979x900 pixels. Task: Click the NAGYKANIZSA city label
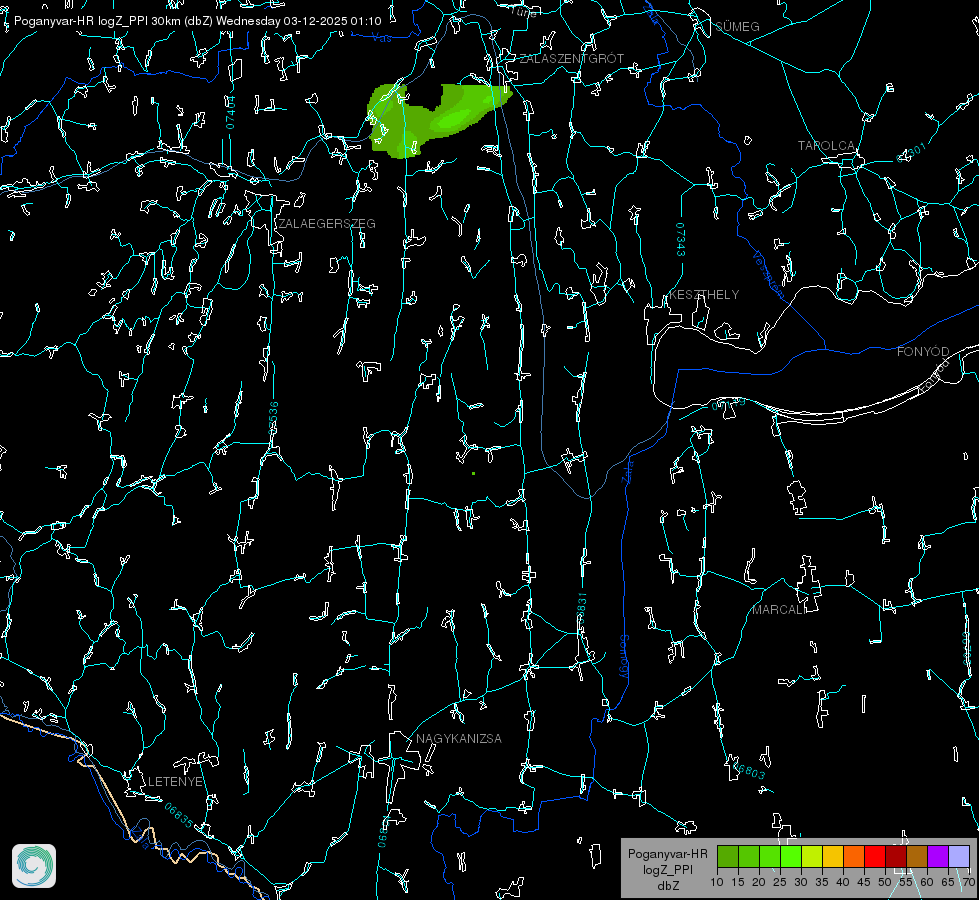tap(459, 738)
